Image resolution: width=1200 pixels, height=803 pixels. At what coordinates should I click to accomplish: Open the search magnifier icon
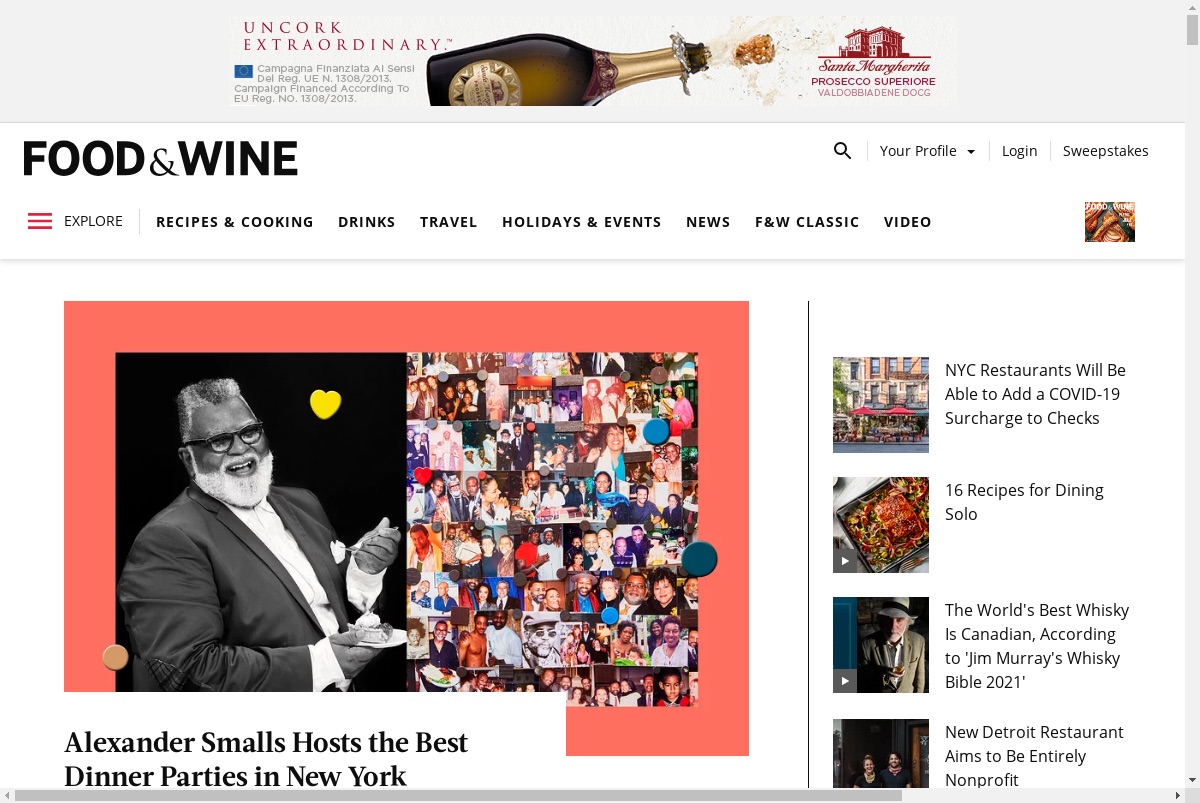[x=843, y=151]
